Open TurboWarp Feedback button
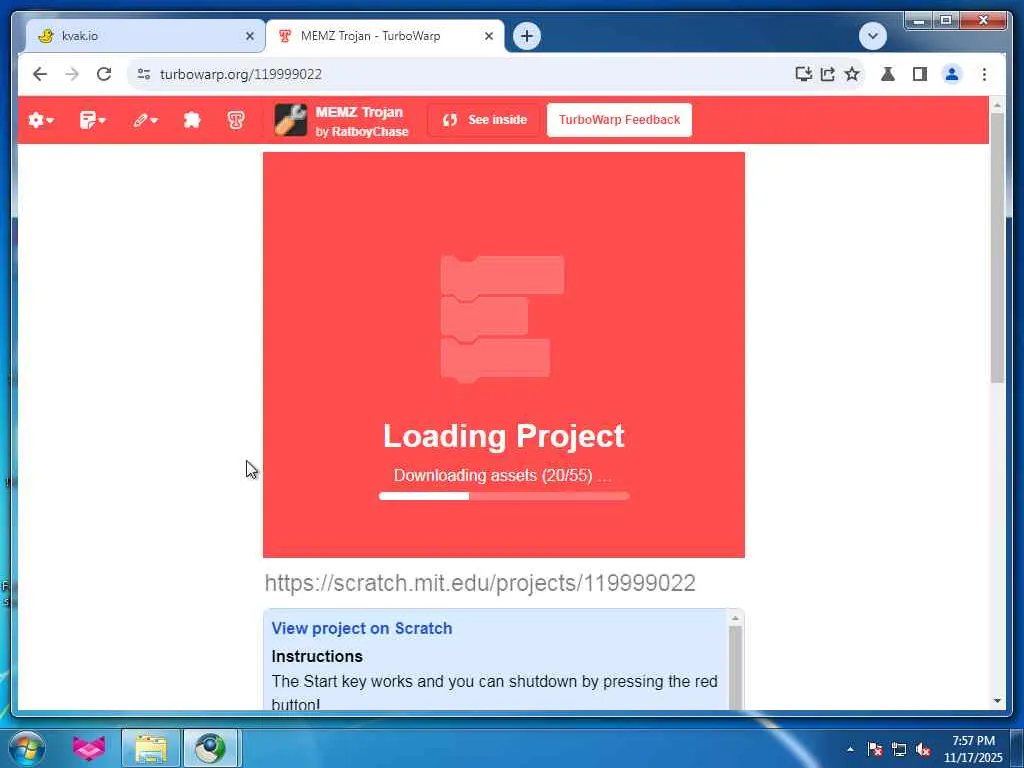This screenshot has width=1024, height=768. [619, 120]
